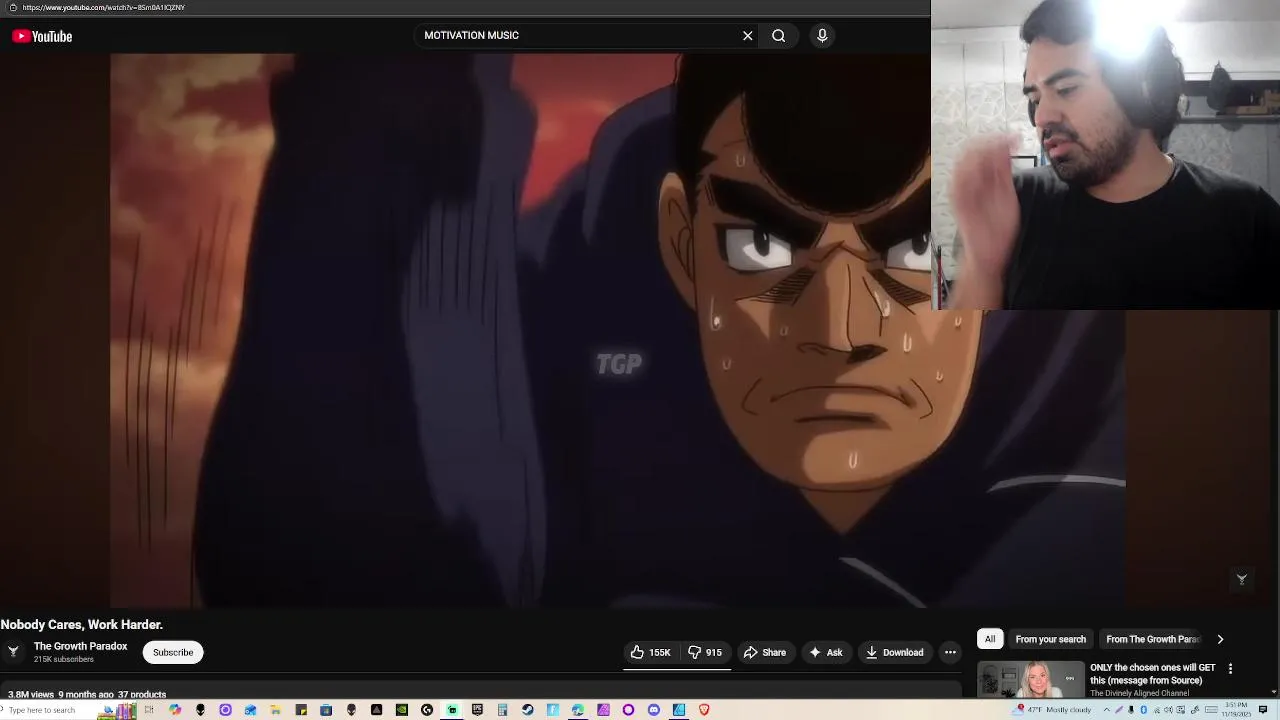Subscribe to The Growth Paradox

173,652
